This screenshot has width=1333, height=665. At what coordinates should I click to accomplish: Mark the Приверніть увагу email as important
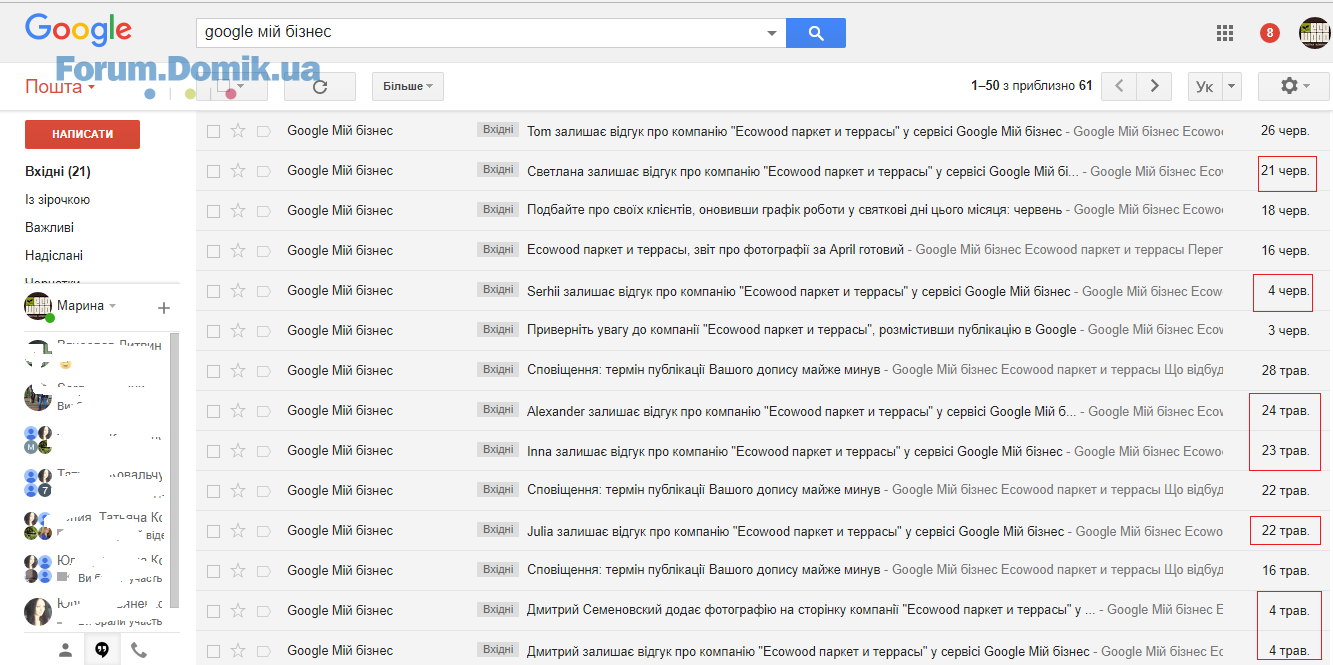tap(264, 331)
